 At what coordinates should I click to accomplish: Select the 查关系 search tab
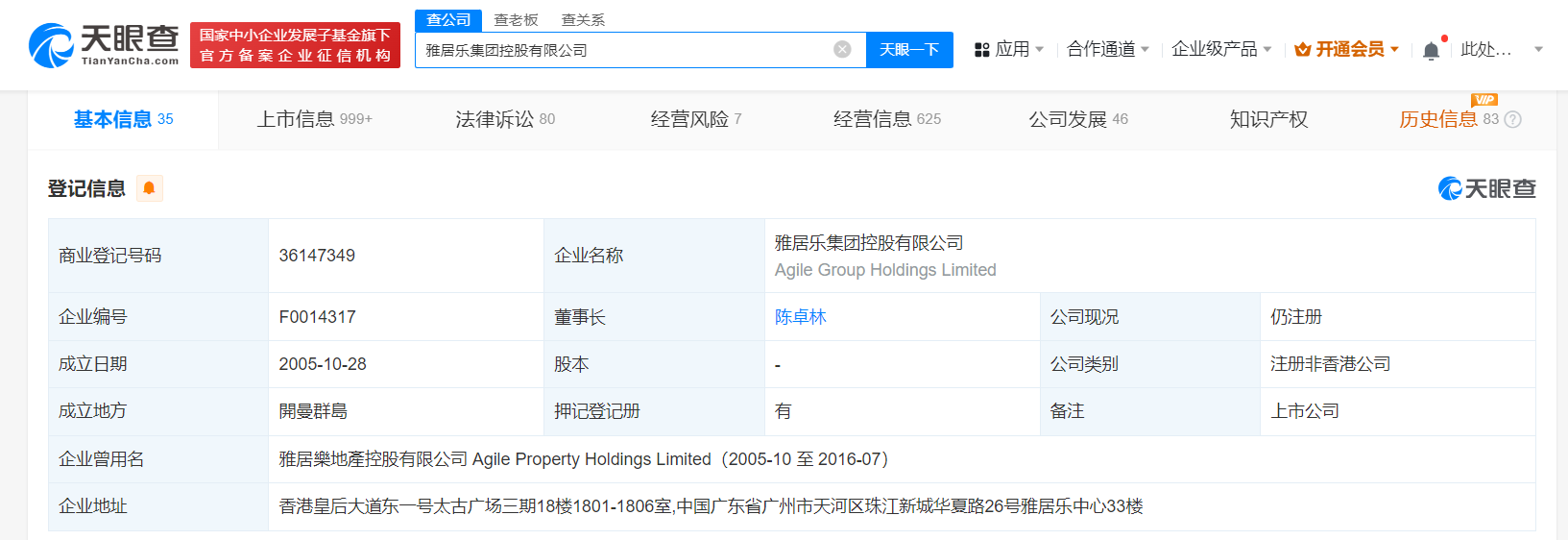click(x=583, y=20)
